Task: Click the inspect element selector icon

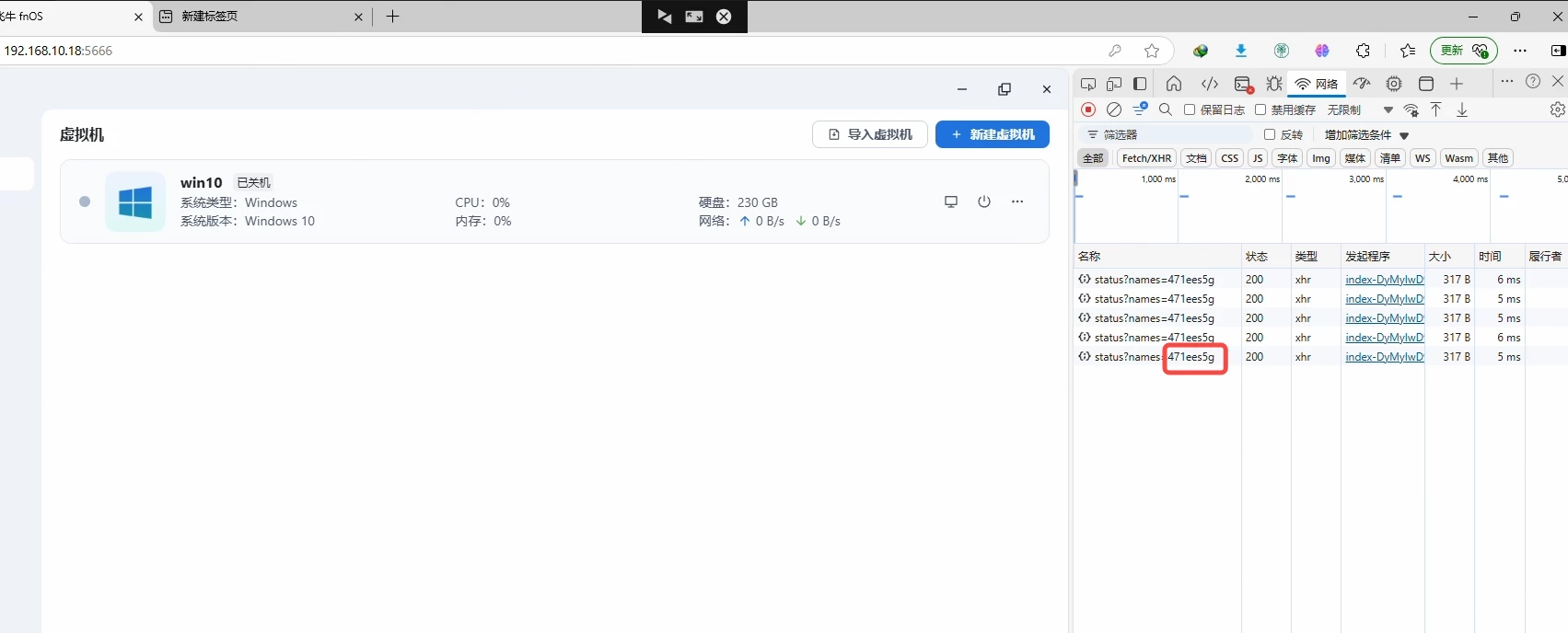Action: click(x=1088, y=84)
